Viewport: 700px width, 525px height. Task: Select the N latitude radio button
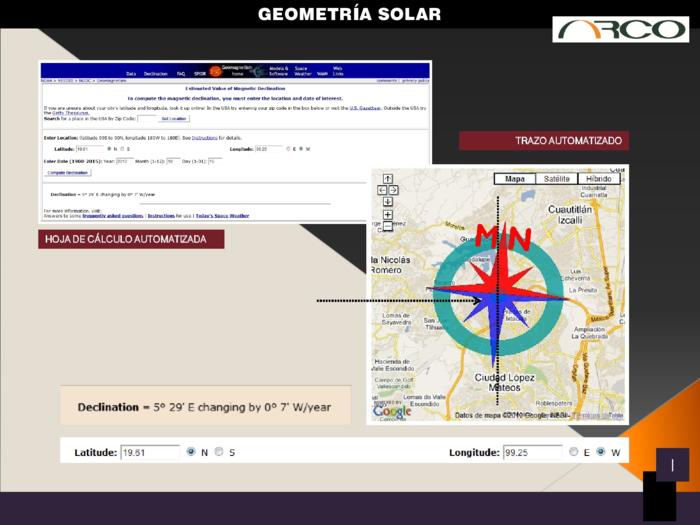coord(191,452)
